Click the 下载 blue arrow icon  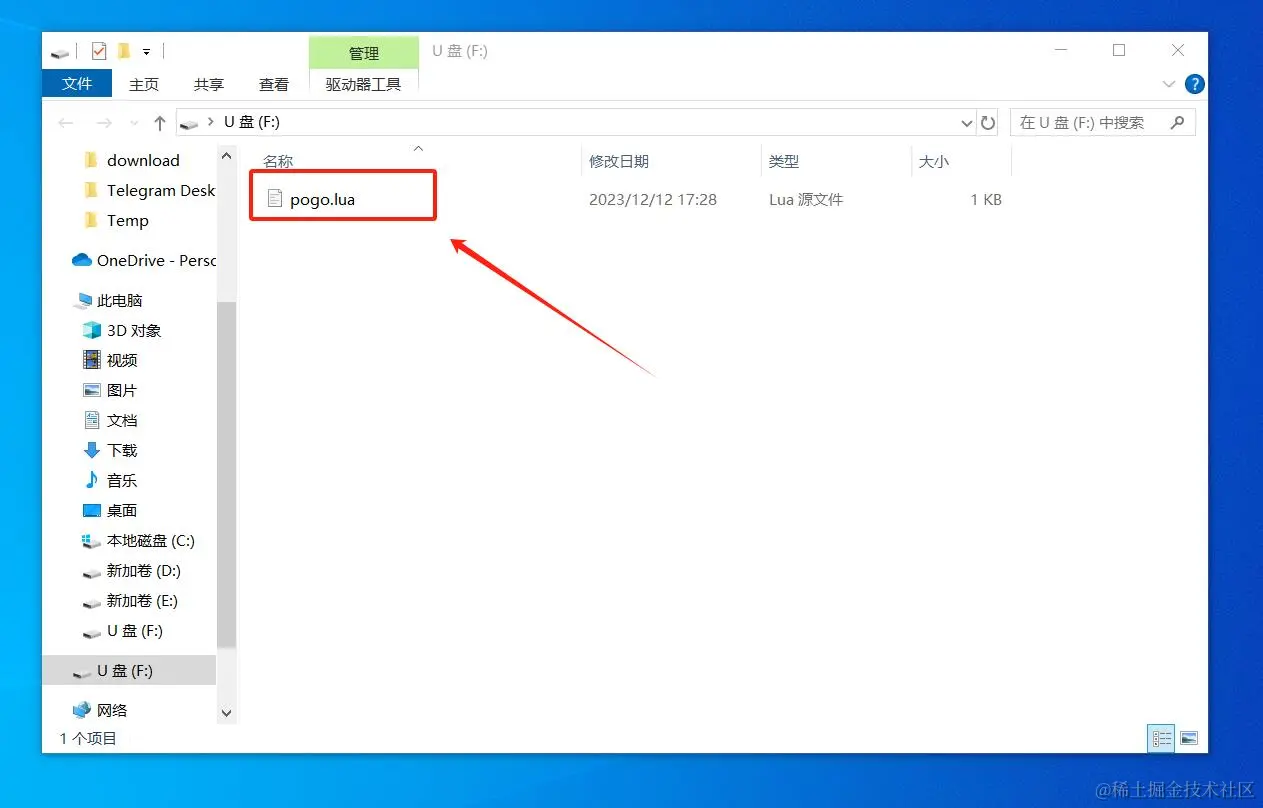pos(92,450)
